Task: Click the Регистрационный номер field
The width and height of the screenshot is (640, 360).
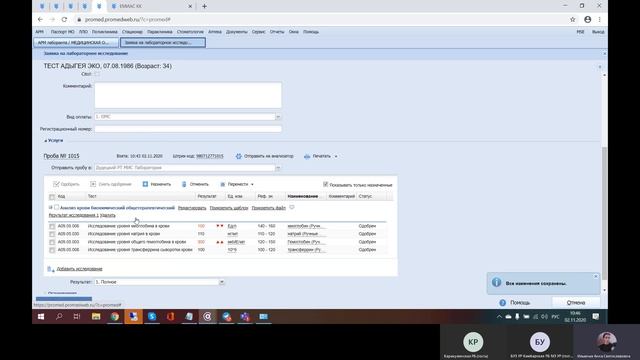Action: pyautogui.click(x=188, y=129)
